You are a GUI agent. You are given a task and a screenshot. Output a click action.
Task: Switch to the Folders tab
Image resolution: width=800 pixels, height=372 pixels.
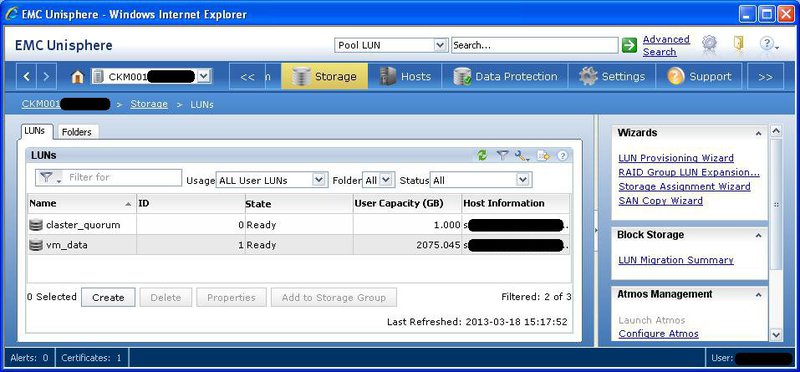click(77, 132)
